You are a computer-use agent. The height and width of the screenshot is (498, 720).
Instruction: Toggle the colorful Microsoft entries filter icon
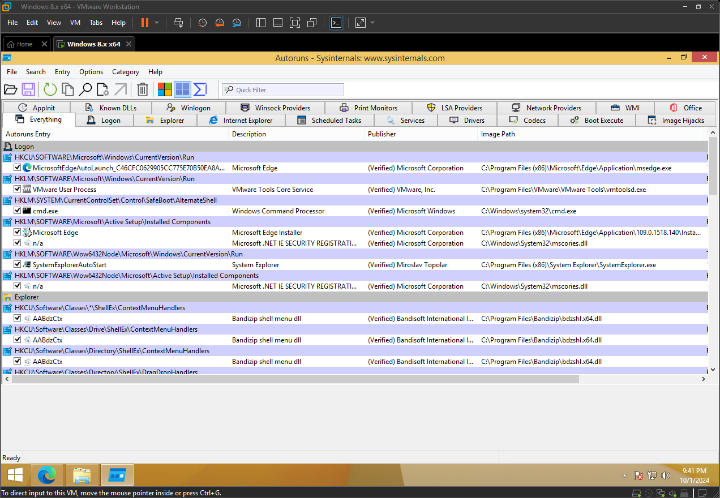pos(164,90)
